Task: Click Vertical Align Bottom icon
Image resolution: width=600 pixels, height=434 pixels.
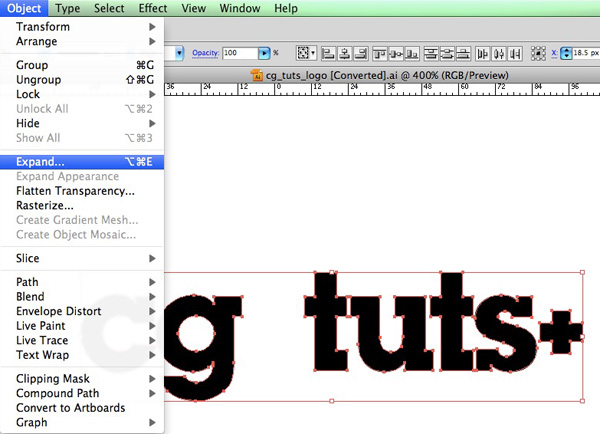Action: tap(412, 54)
